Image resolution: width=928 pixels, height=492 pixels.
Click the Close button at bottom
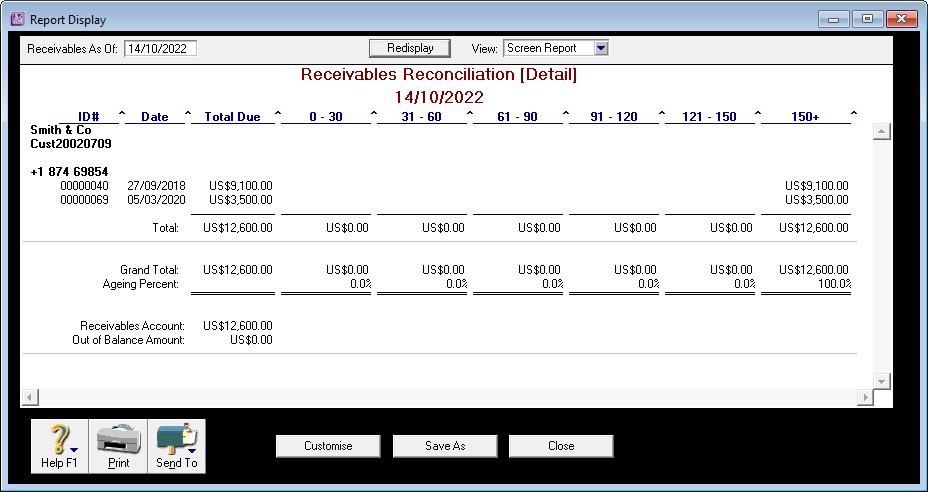coord(561,446)
